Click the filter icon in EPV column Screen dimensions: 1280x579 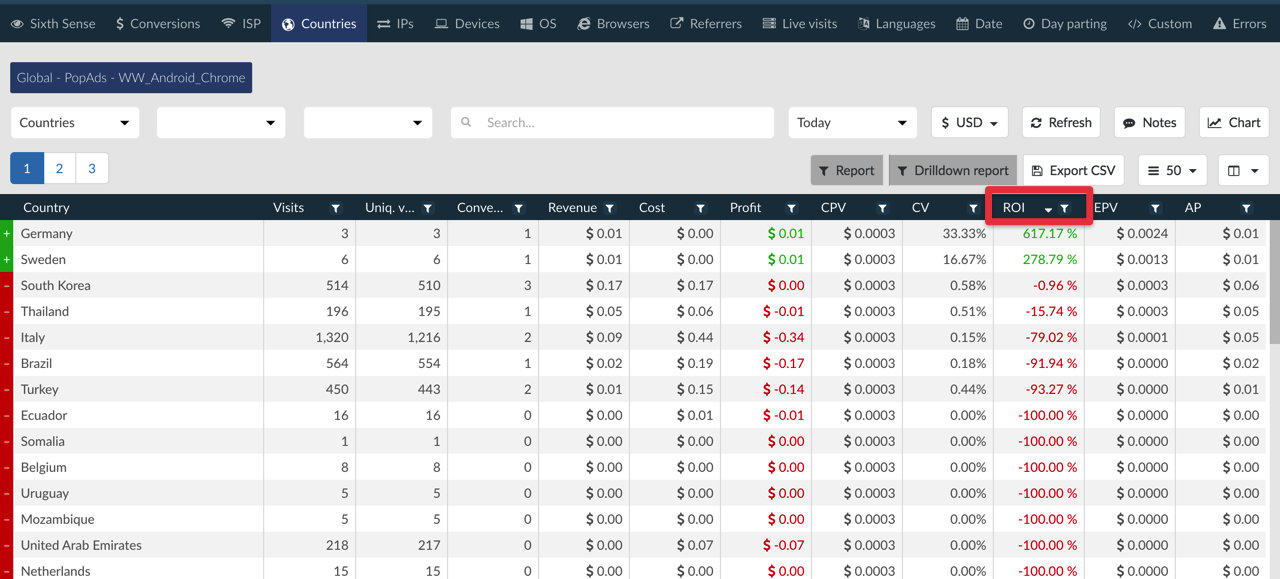pyautogui.click(x=1155, y=208)
